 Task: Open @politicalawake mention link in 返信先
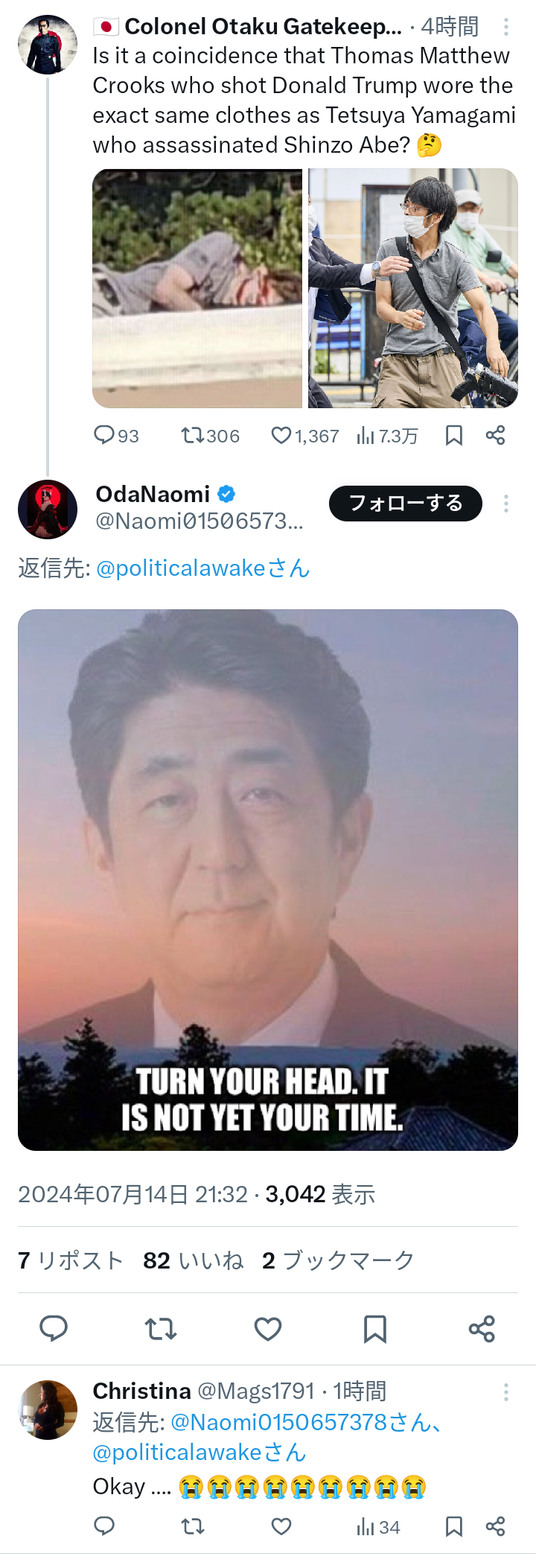(x=202, y=568)
